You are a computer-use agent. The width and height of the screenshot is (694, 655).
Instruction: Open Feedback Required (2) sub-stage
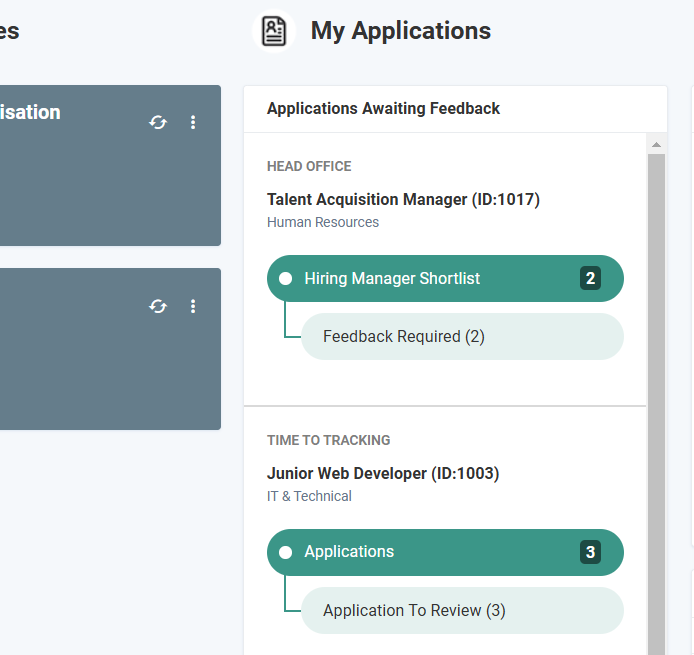click(x=463, y=337)
